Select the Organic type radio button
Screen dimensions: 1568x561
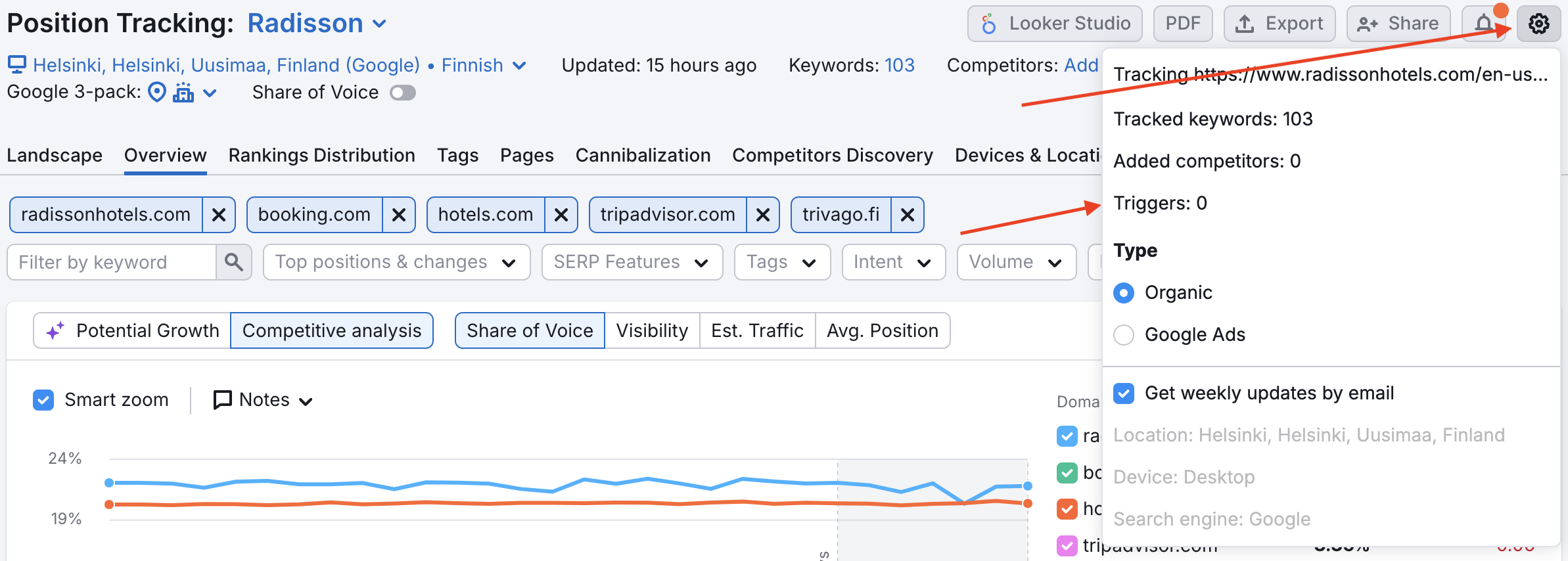point(1124,293)
